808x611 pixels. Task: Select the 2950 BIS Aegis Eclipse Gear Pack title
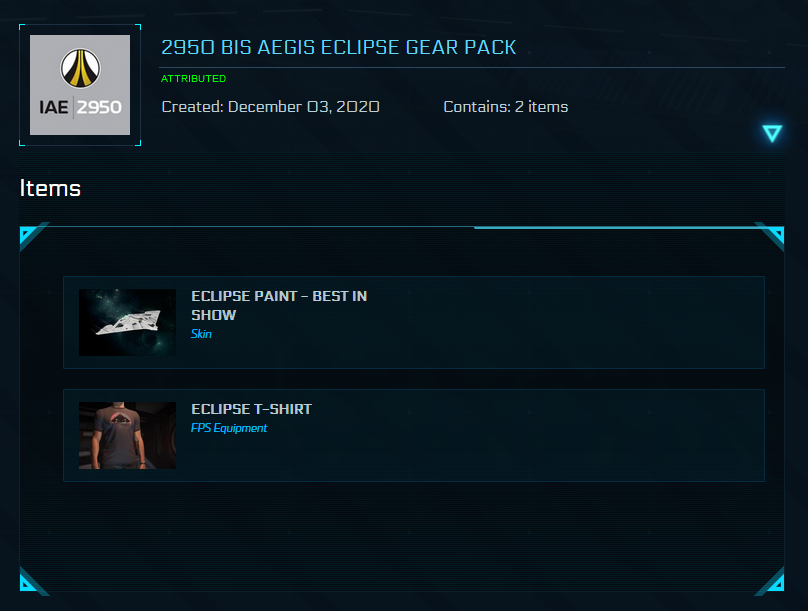[x=337, y=47]
